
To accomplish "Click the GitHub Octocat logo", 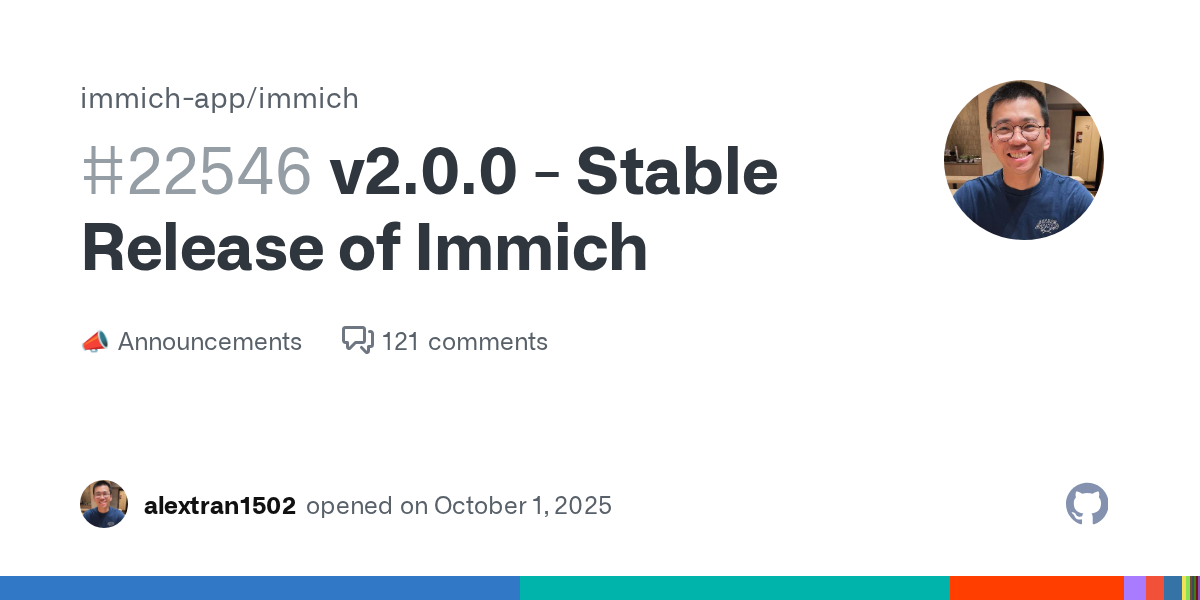I will tap(1087, 505).
